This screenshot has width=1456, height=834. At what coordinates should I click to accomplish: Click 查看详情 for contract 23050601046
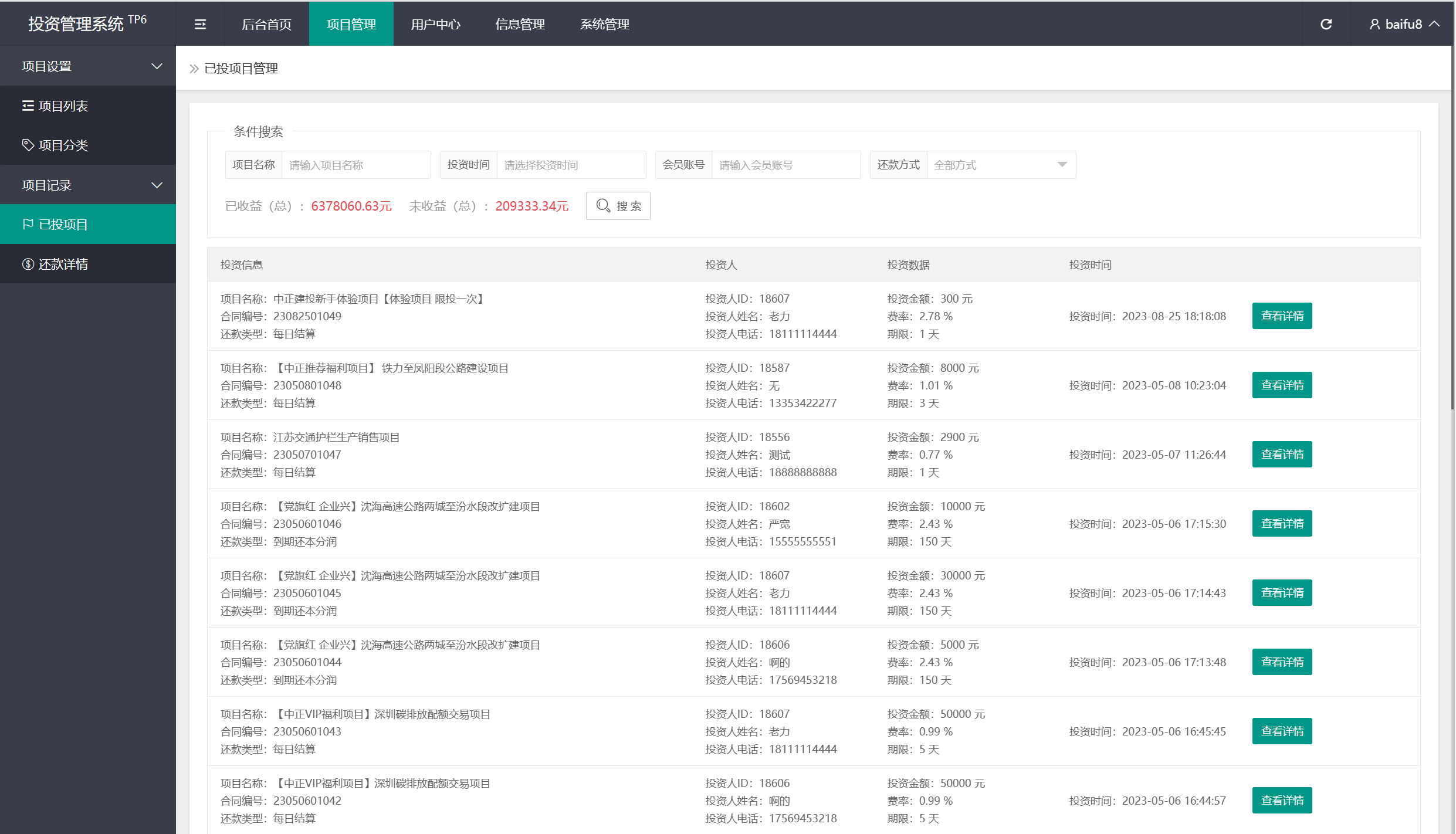(1282, 524)
